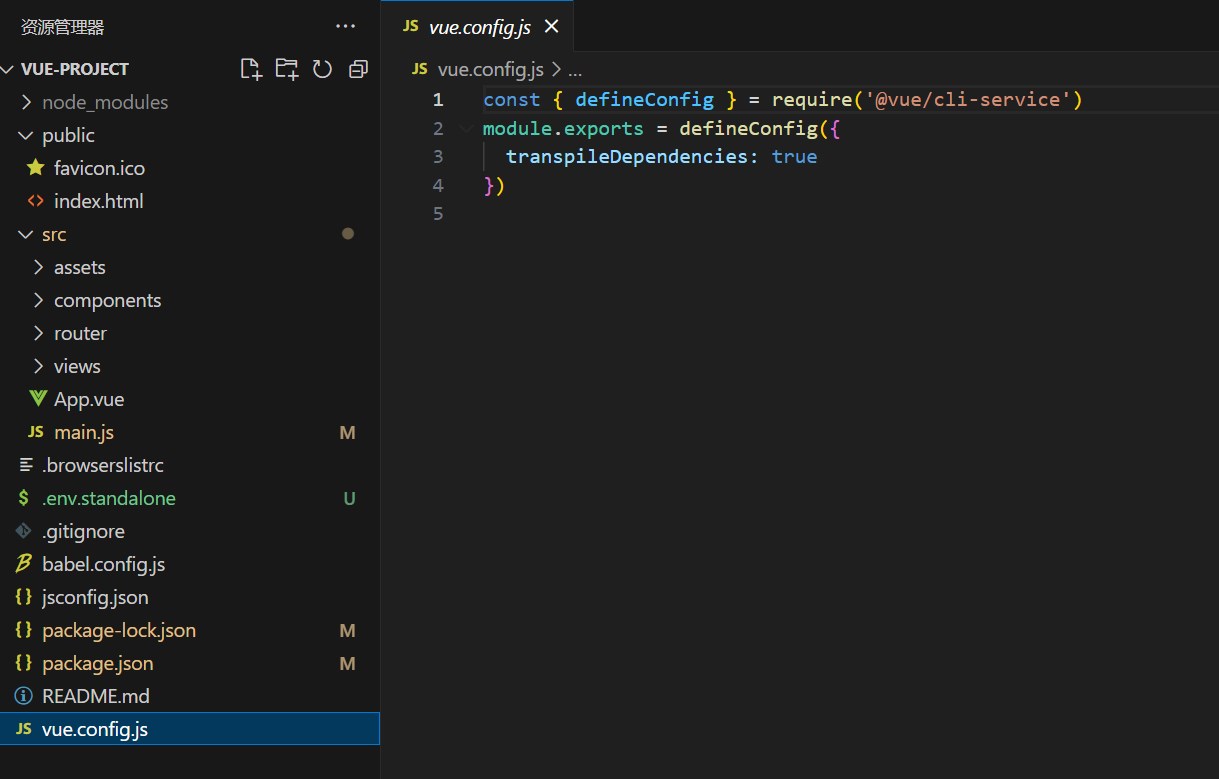Click the JS icon beside main.js
Viewport: 1219px width, 779px height.
36,432
